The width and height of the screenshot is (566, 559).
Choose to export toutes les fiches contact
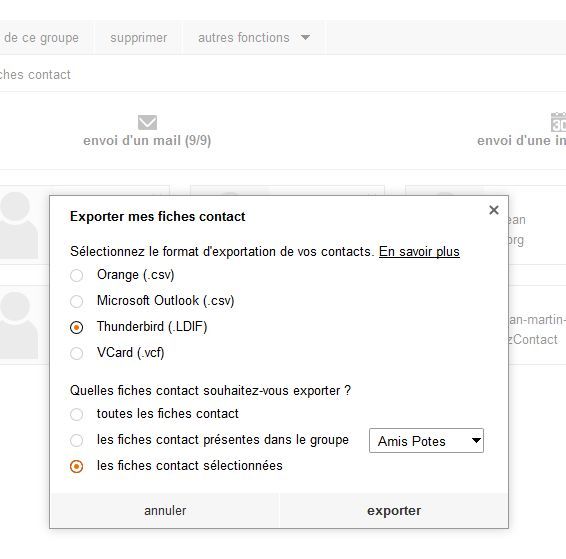(x=77, y=414)
